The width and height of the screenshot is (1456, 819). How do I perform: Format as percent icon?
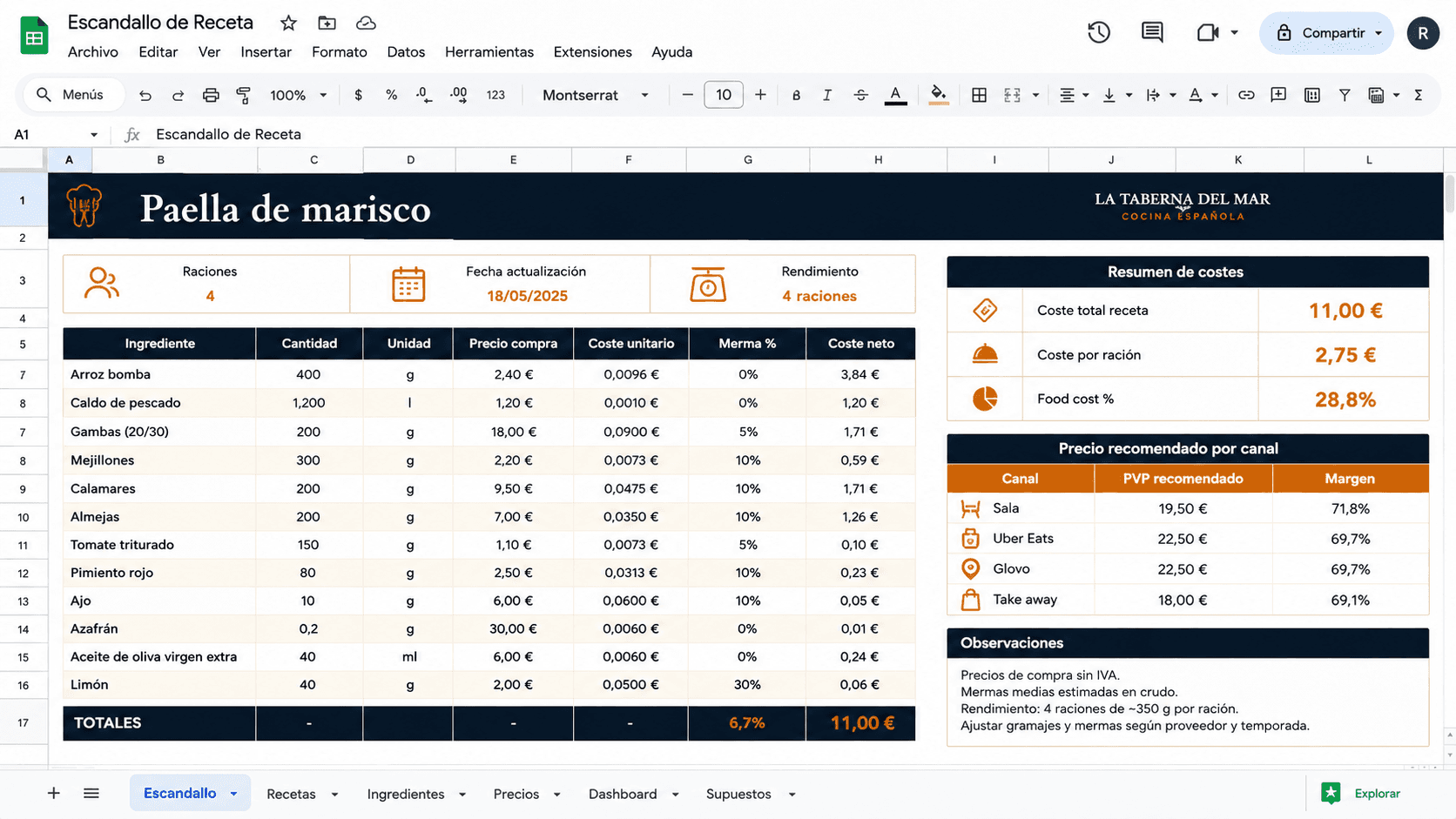[391, 95]
